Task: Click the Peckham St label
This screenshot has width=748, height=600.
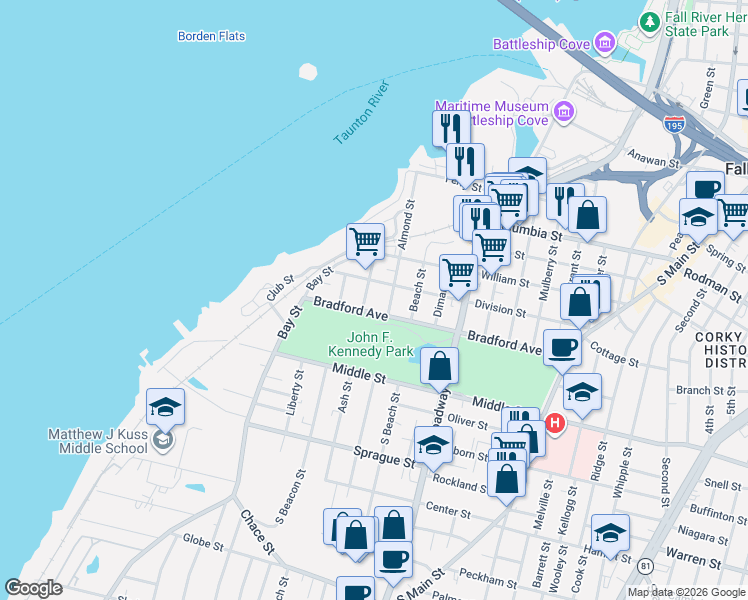Action: pos(488,578)
